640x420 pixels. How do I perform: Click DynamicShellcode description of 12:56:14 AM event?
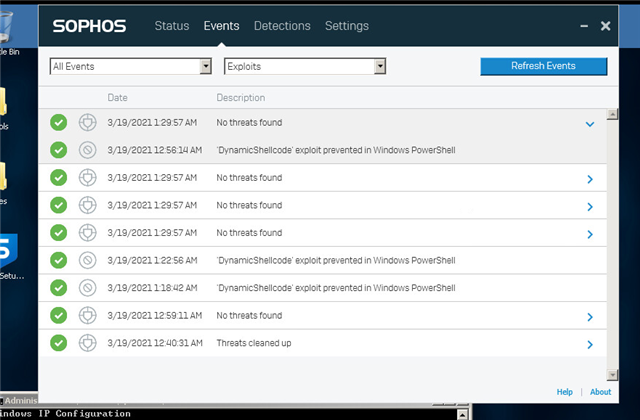(x=336, y=150)
